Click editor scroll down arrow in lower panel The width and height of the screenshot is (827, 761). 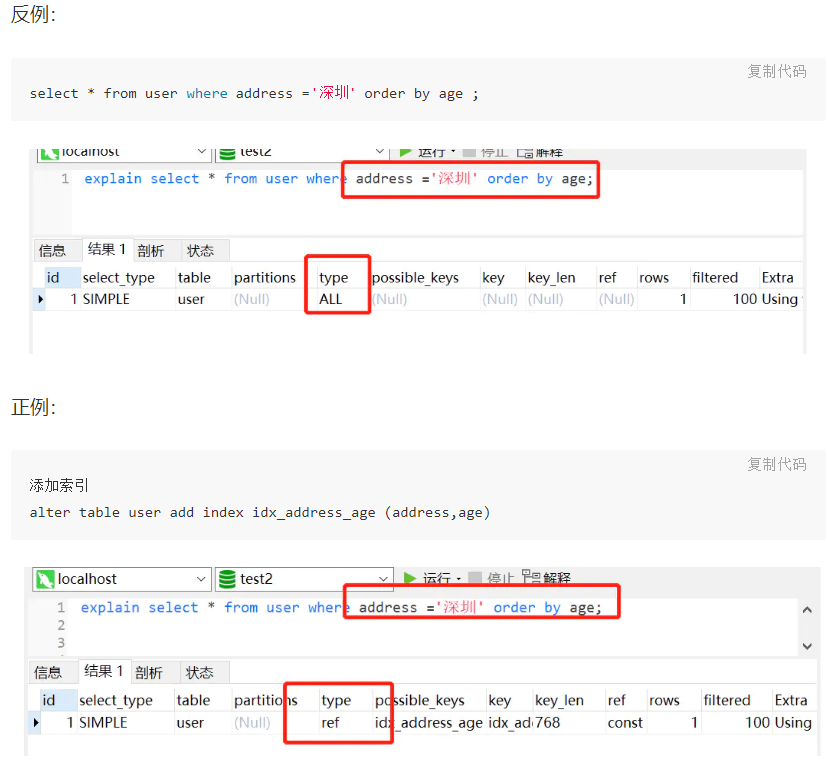pos(807,646)
